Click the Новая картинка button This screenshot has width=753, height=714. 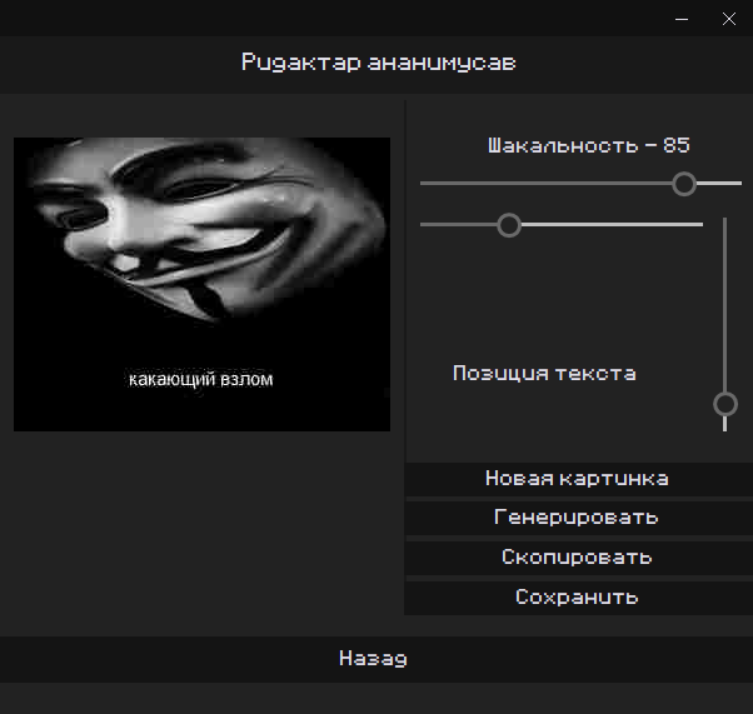(578, 479)
